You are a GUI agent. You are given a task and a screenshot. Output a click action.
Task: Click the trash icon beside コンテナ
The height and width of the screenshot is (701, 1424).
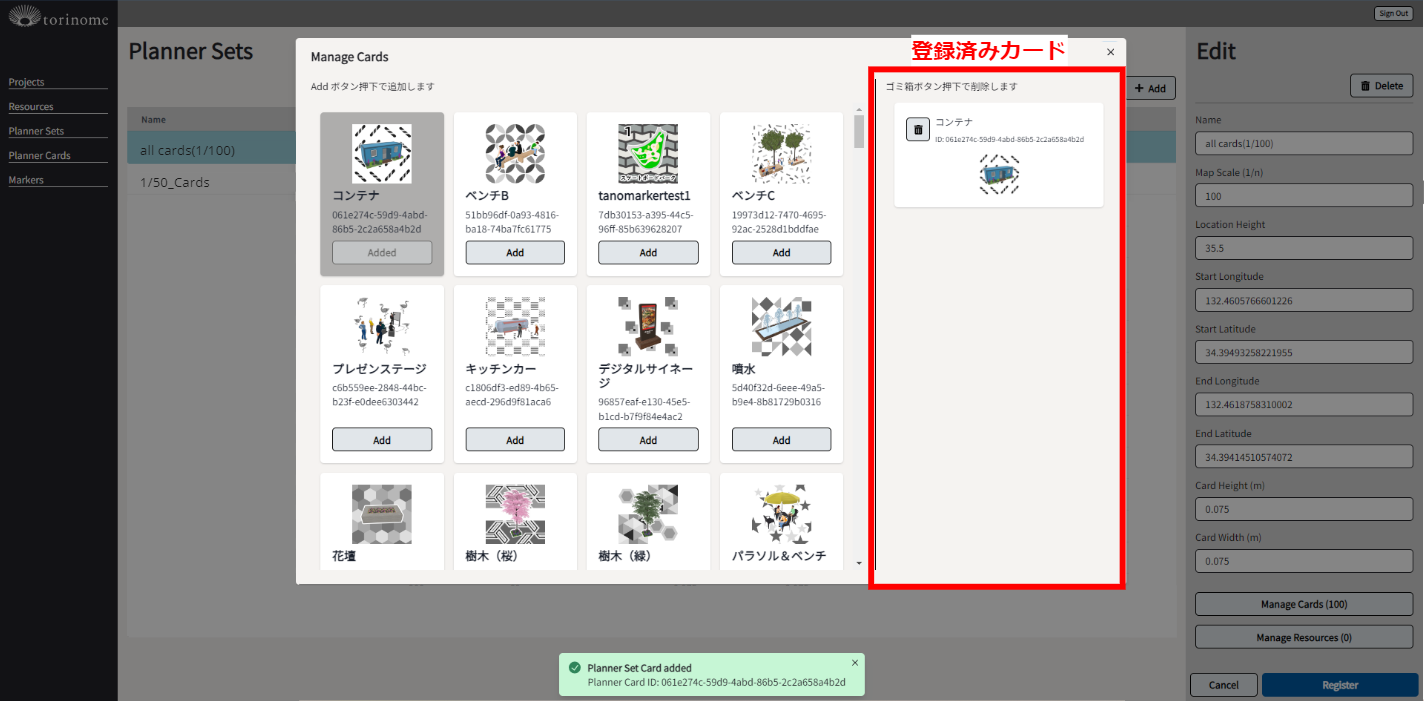(x=917, y=130)
